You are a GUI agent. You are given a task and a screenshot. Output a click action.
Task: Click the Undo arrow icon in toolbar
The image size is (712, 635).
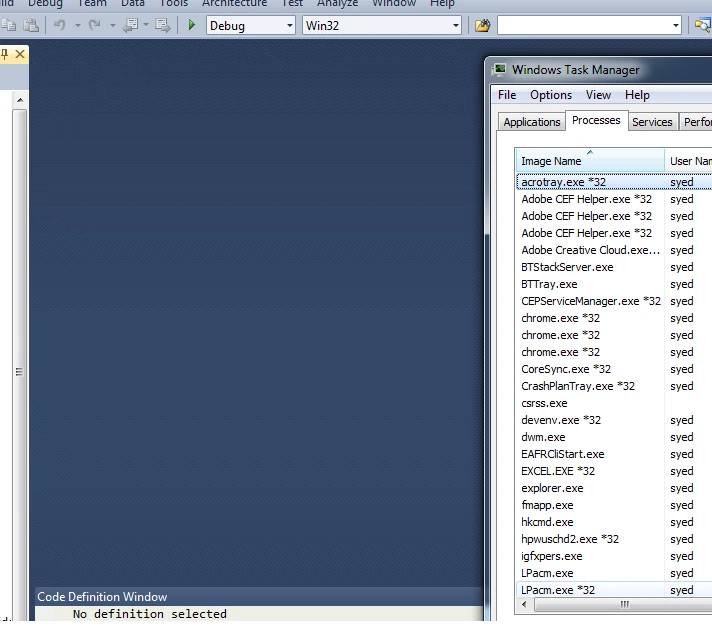(x=60, y=25)
